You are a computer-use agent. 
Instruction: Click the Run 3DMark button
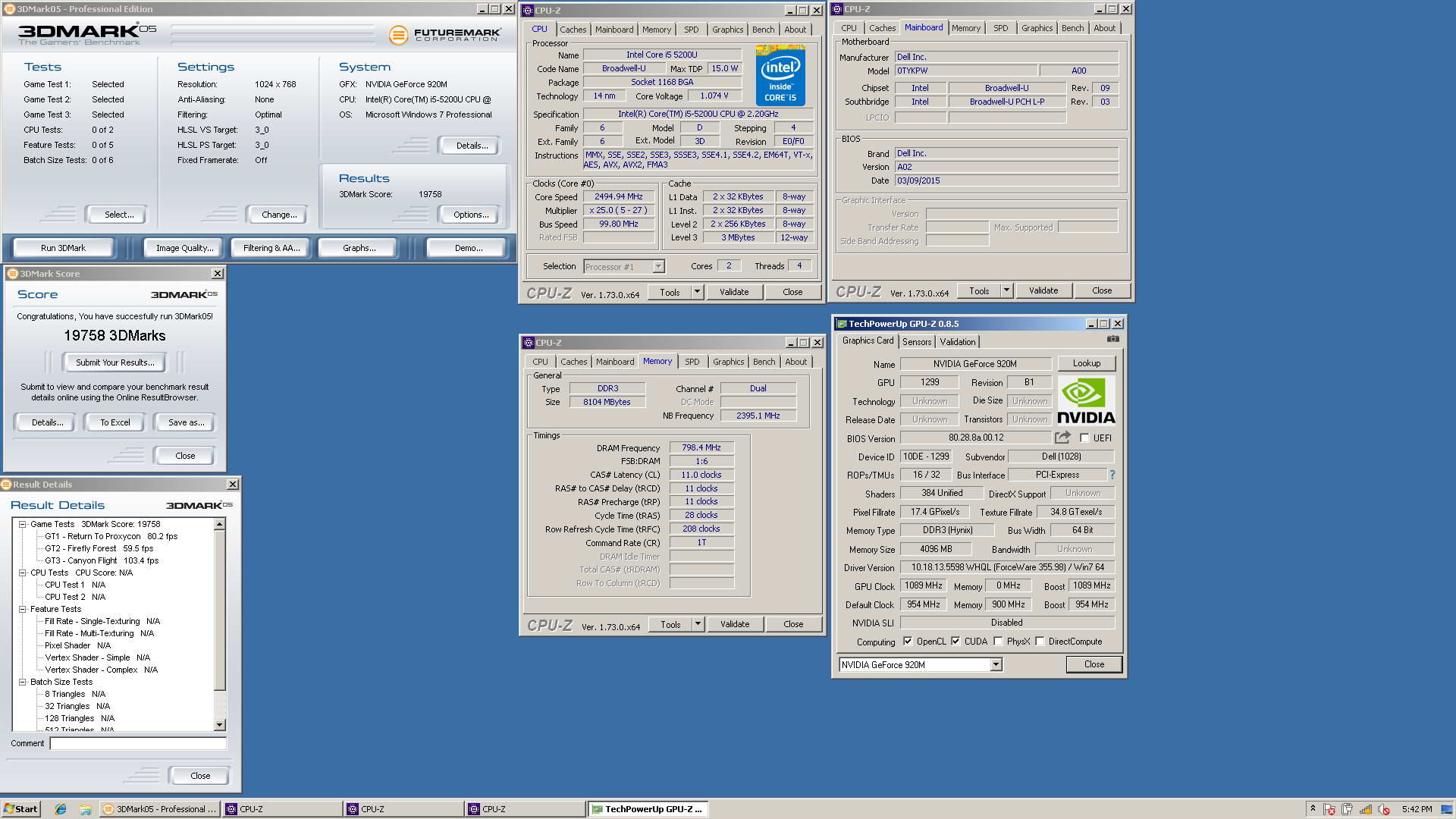point(64,248)
